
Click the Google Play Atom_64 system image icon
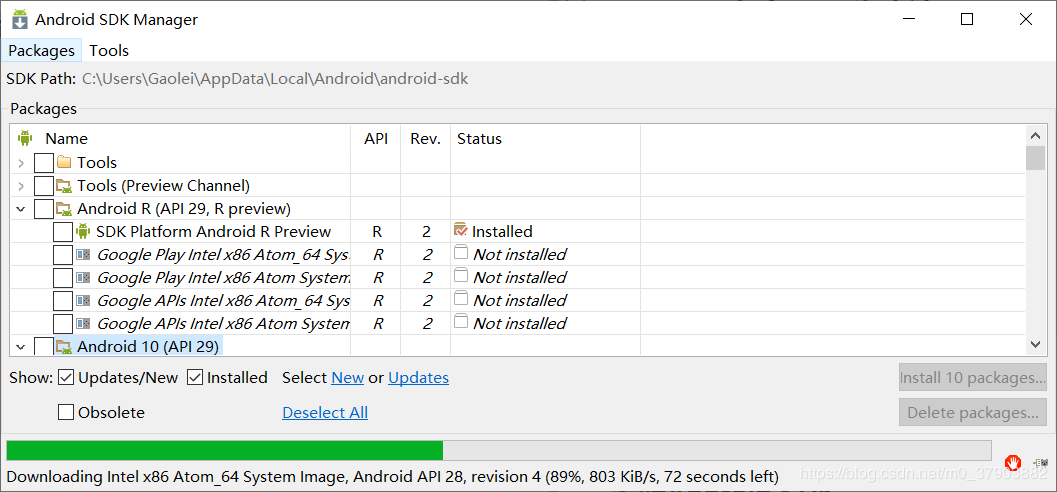(83, 254)
